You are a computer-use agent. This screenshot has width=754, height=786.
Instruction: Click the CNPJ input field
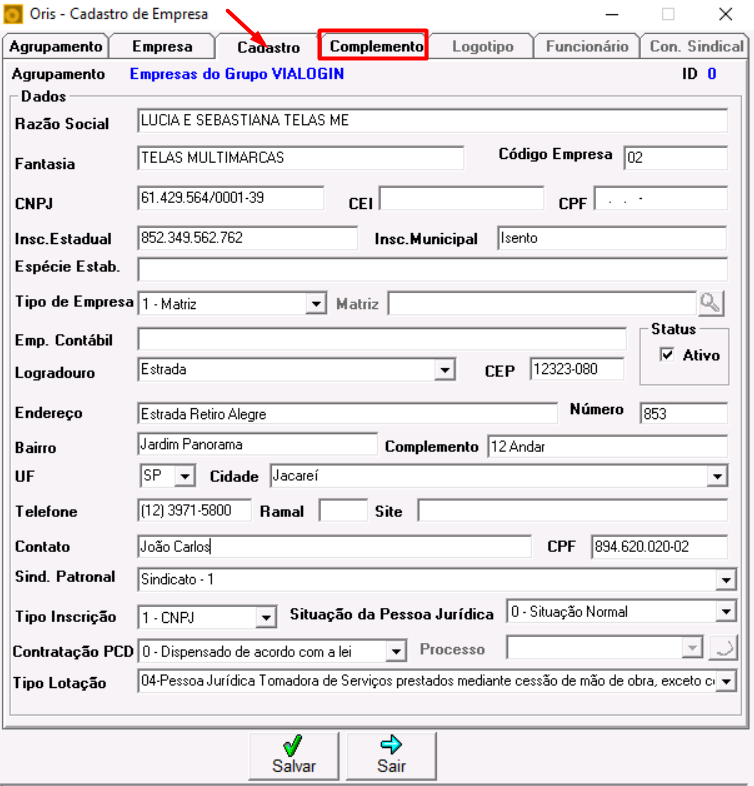(x=231, y=198)
